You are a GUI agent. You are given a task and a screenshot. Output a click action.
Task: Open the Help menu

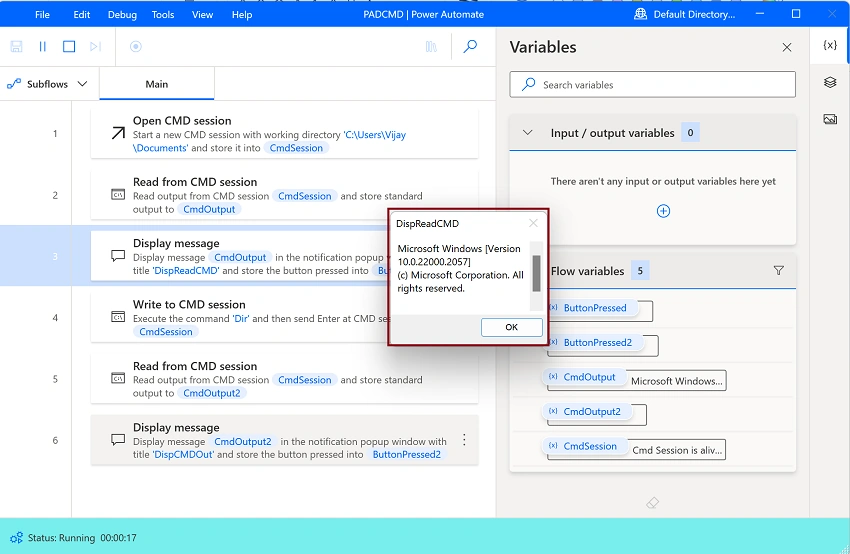(242, 15)
